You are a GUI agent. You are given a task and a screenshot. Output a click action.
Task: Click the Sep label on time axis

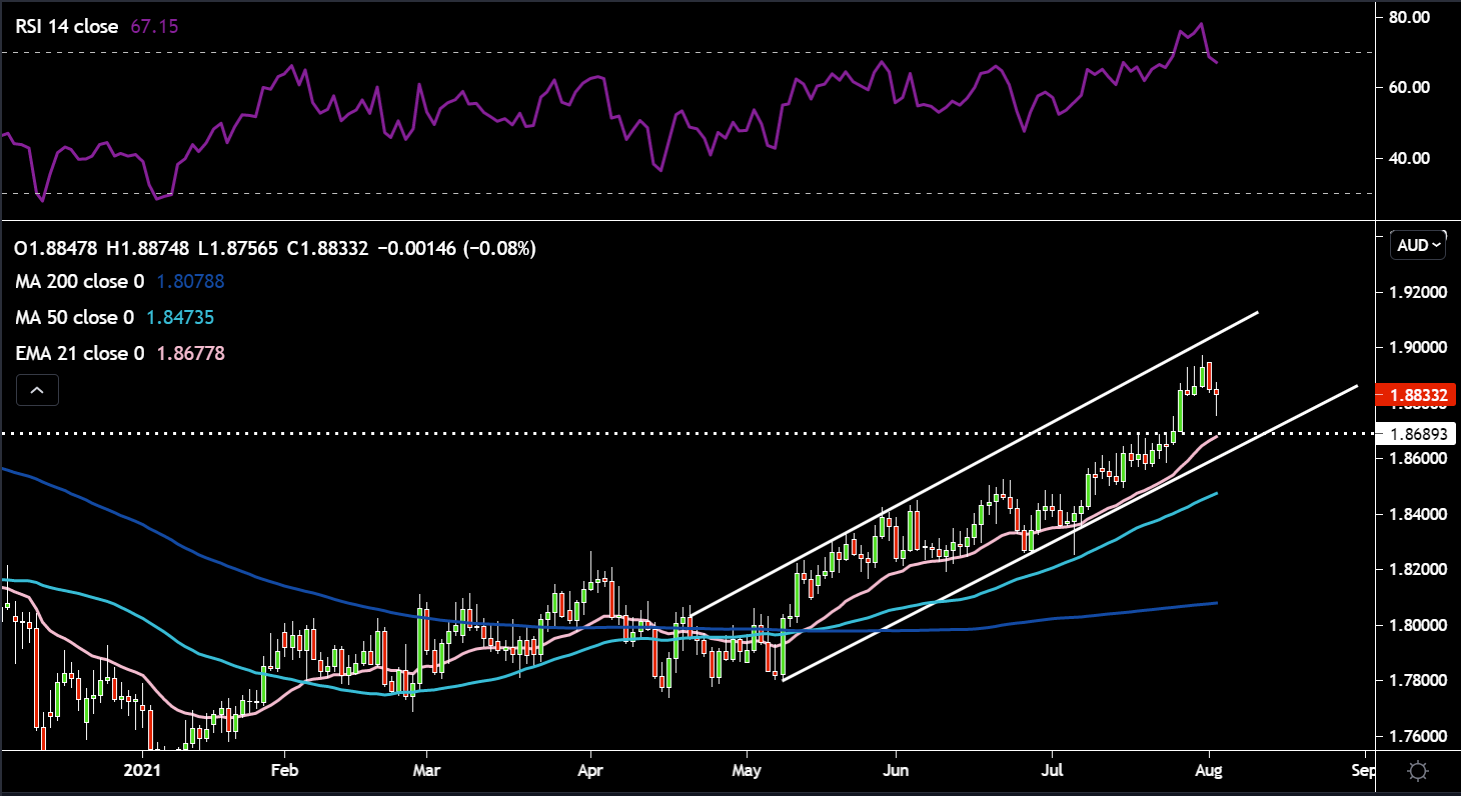click(x=1362, y=772)
